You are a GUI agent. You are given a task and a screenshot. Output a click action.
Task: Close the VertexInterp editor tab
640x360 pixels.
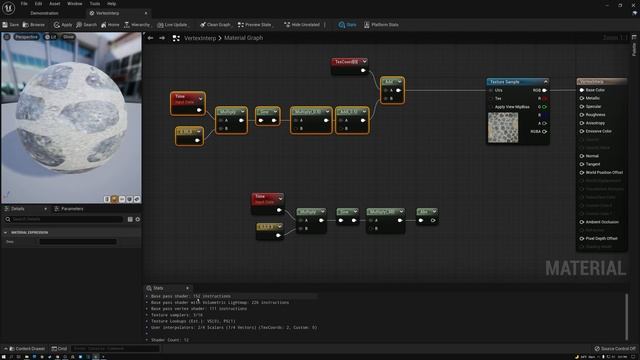pyautogui.click(x=146, y=13)
